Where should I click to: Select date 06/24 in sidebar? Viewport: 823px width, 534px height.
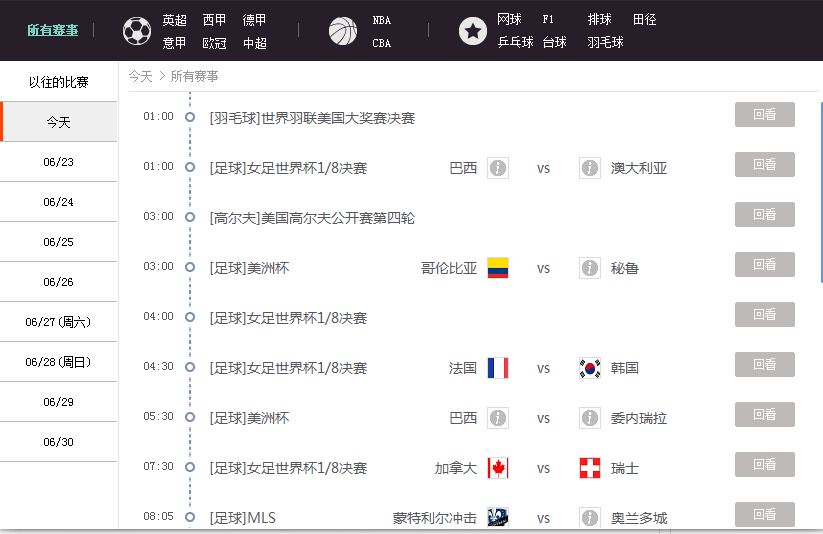pos(58,202)
